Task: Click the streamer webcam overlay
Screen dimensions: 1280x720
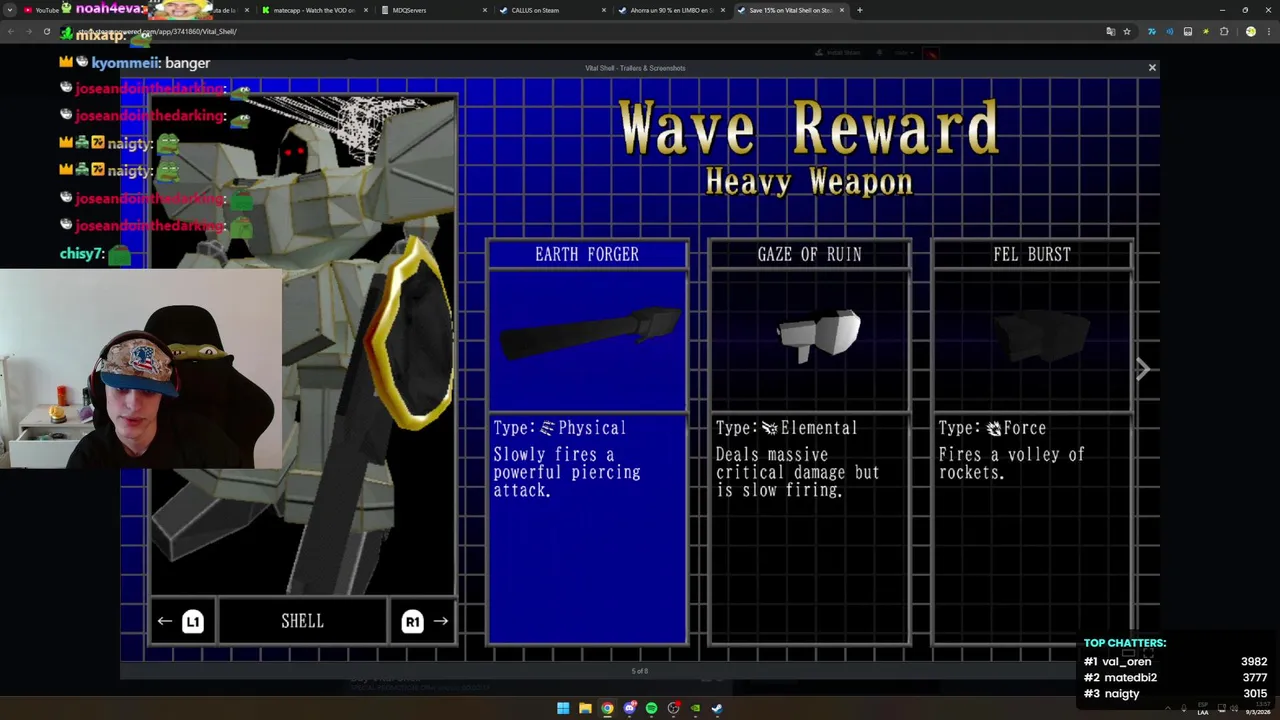Action: pos(141,368)
